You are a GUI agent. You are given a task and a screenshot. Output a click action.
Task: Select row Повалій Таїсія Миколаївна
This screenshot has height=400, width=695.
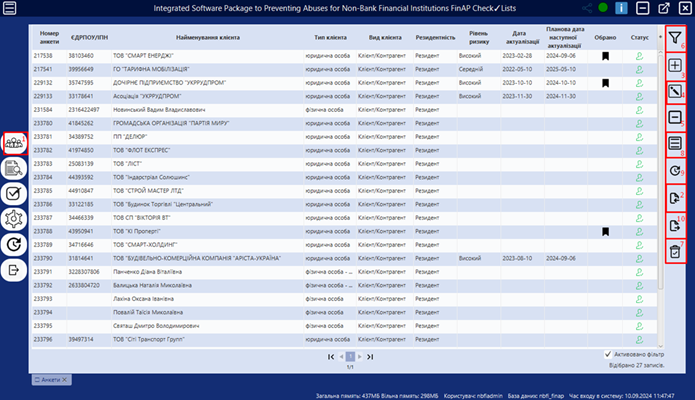coord(344,312)
